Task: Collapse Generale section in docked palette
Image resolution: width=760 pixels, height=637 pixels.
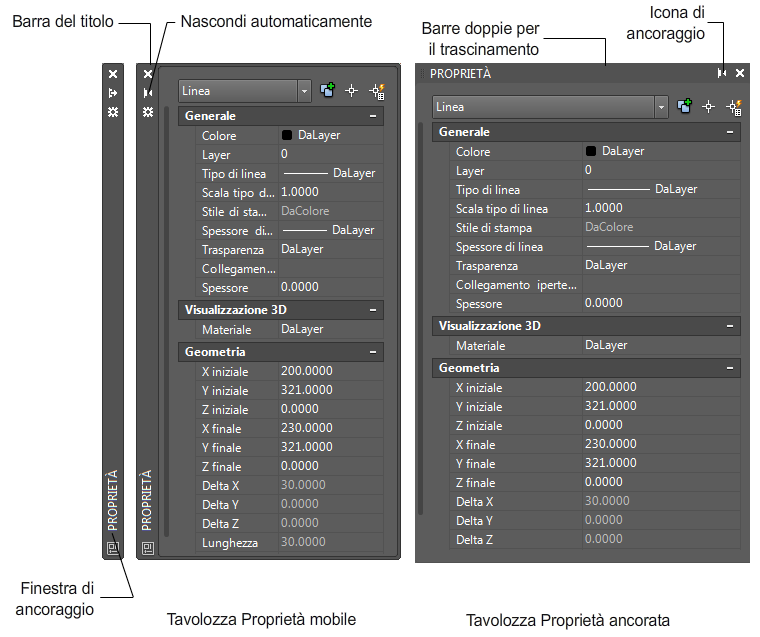Action: click(730, 132)
